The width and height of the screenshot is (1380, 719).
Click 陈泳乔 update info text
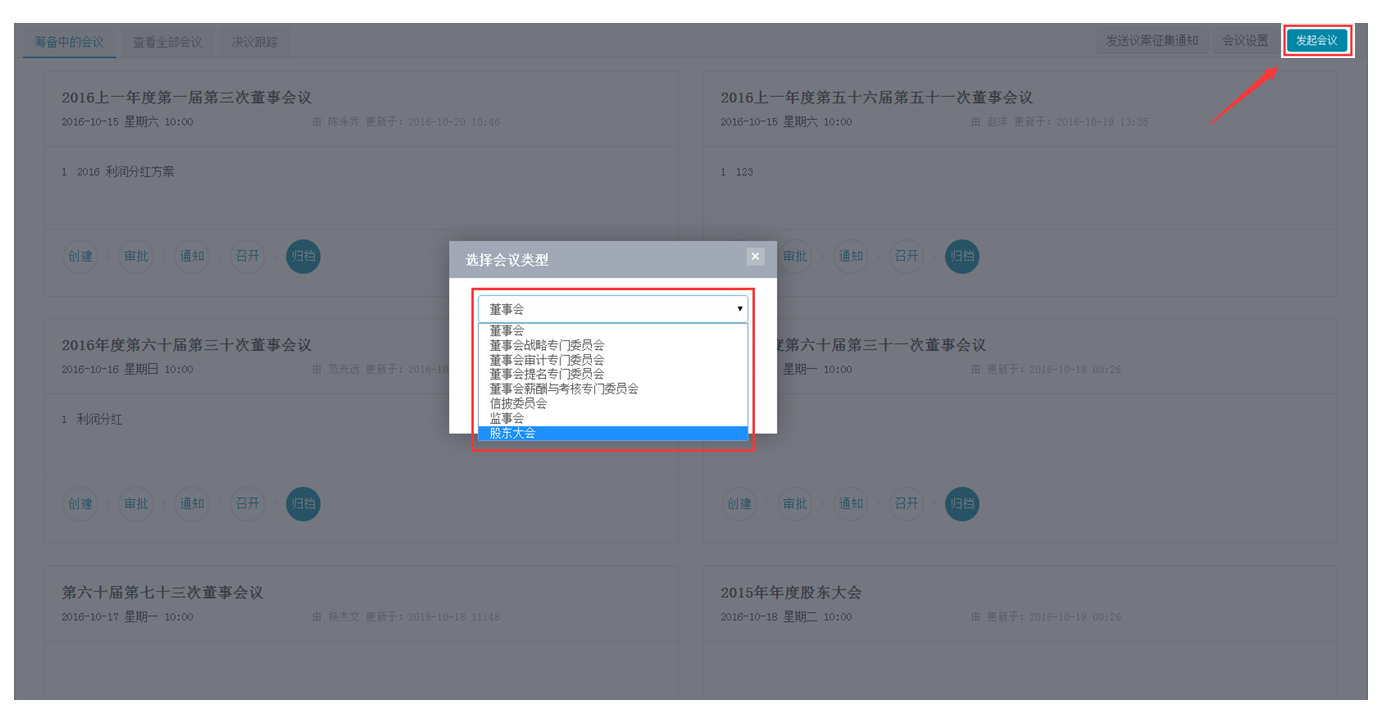(x=407, y=122)
